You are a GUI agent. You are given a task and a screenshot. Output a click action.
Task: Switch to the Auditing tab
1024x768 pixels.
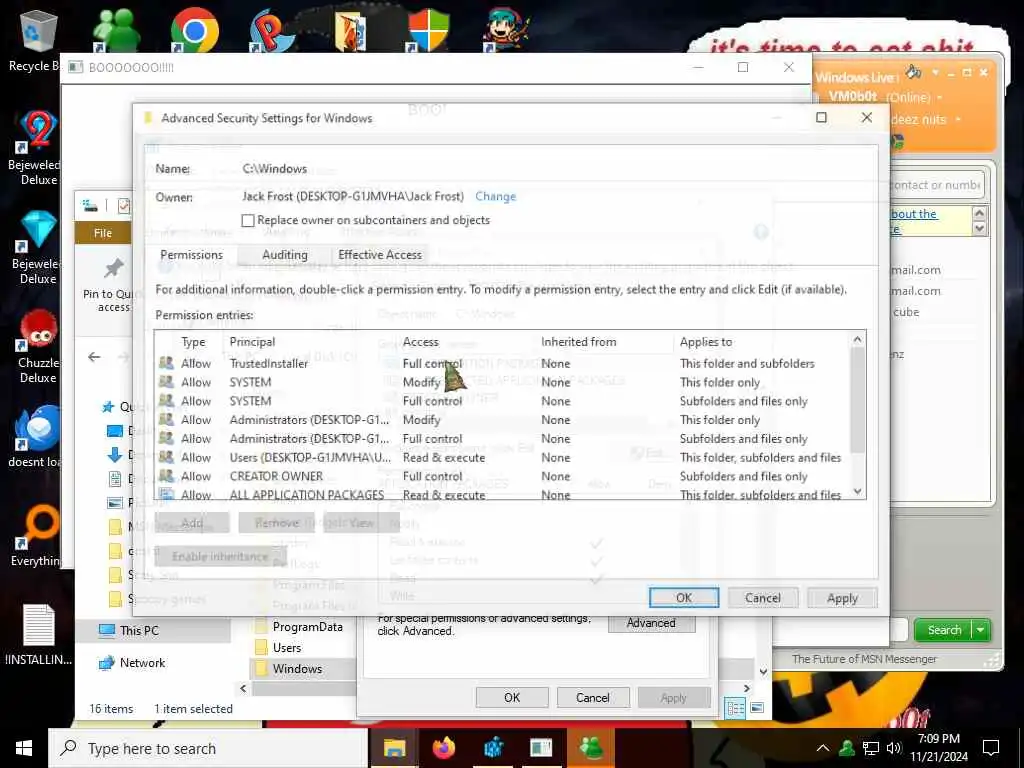[x=285, y=255]
